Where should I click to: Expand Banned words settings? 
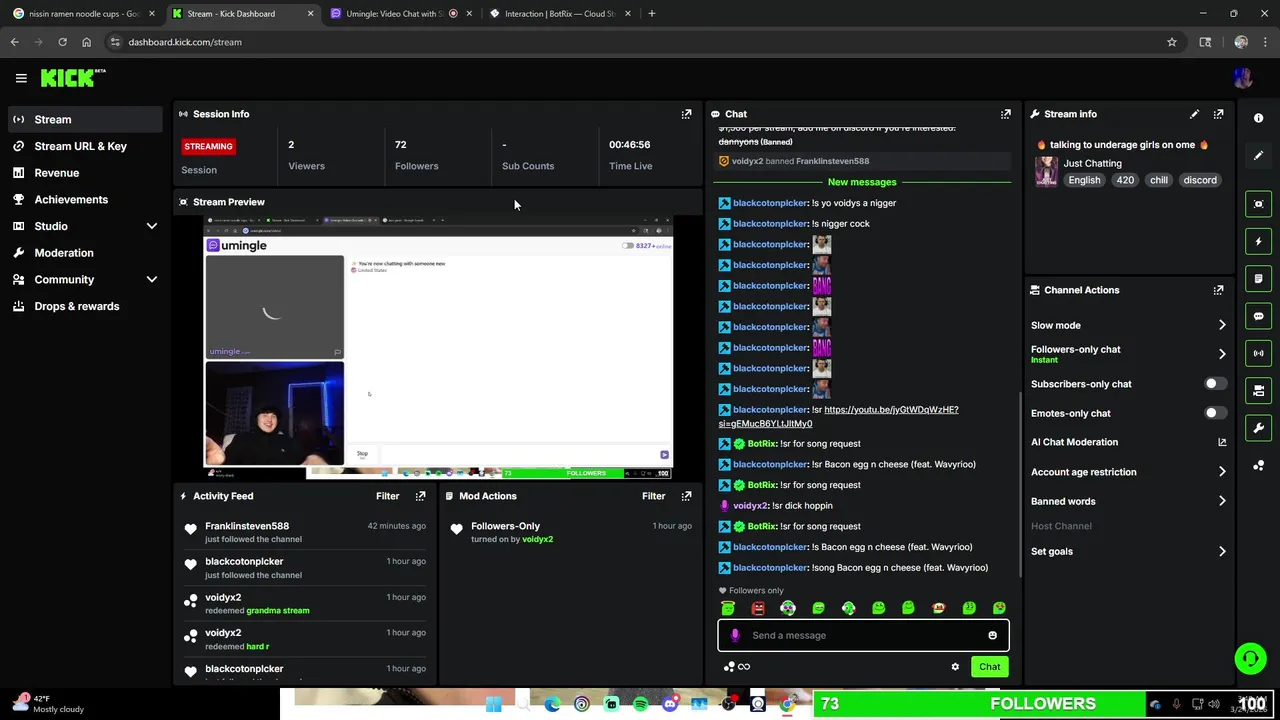pos(1222,501)
